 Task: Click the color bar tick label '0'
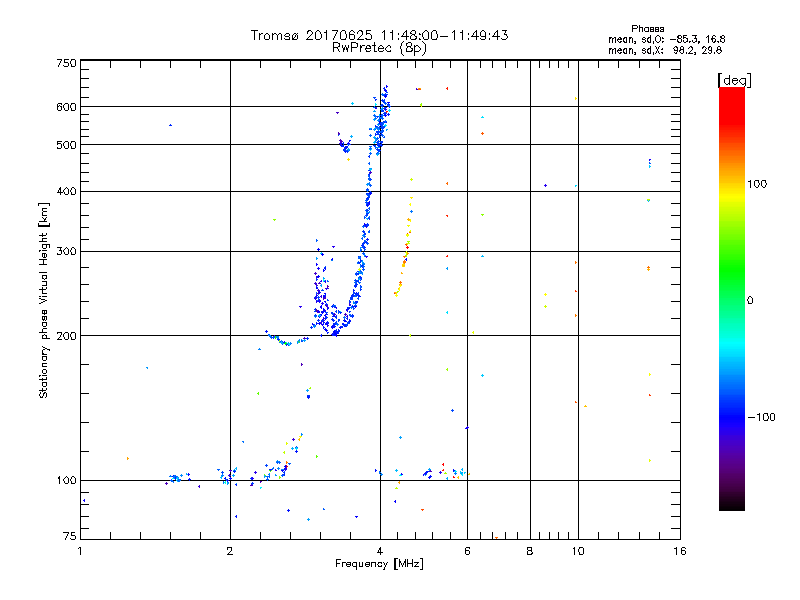tap(750, 301)
